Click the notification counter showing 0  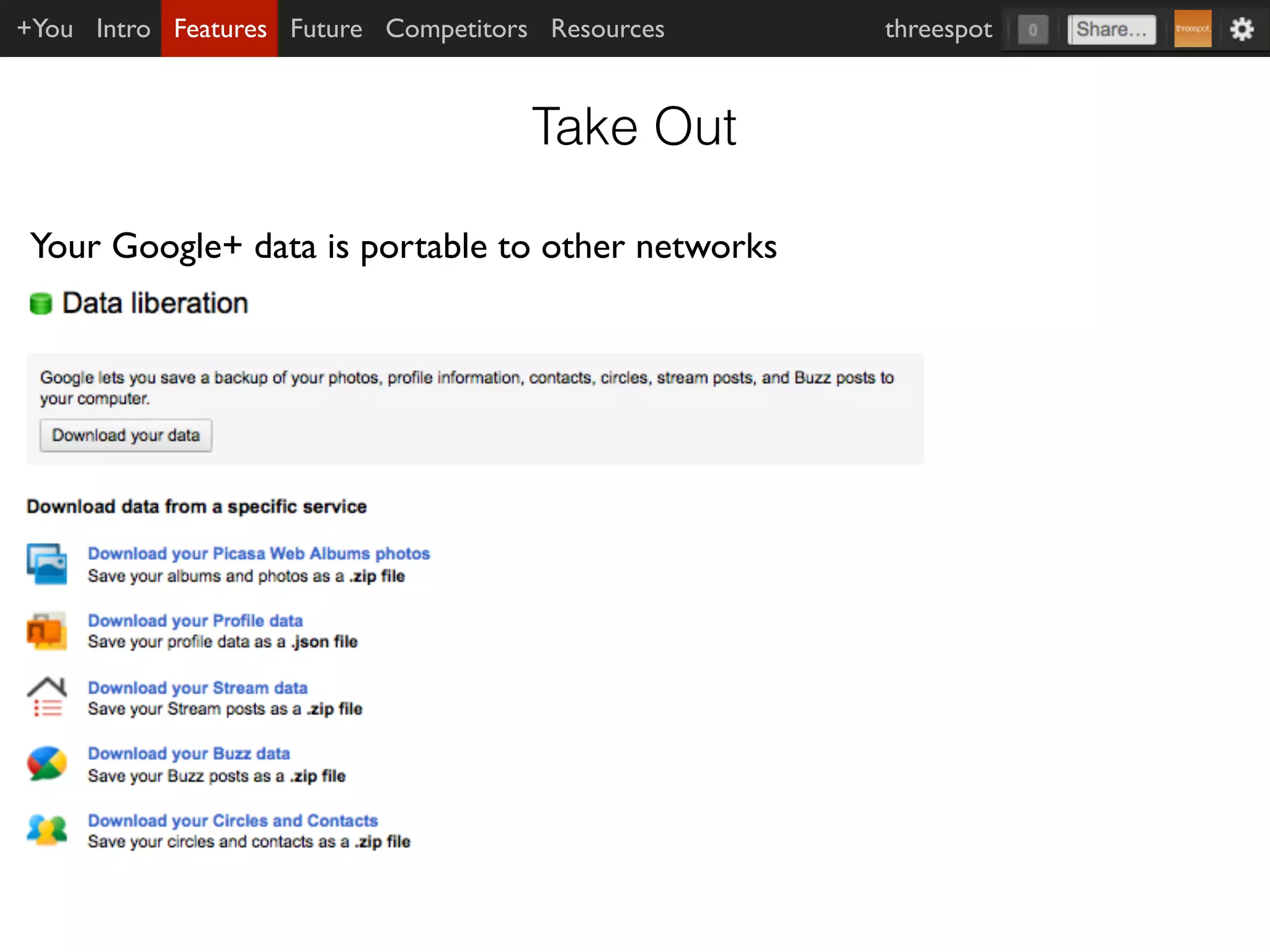click(1032, 29)
